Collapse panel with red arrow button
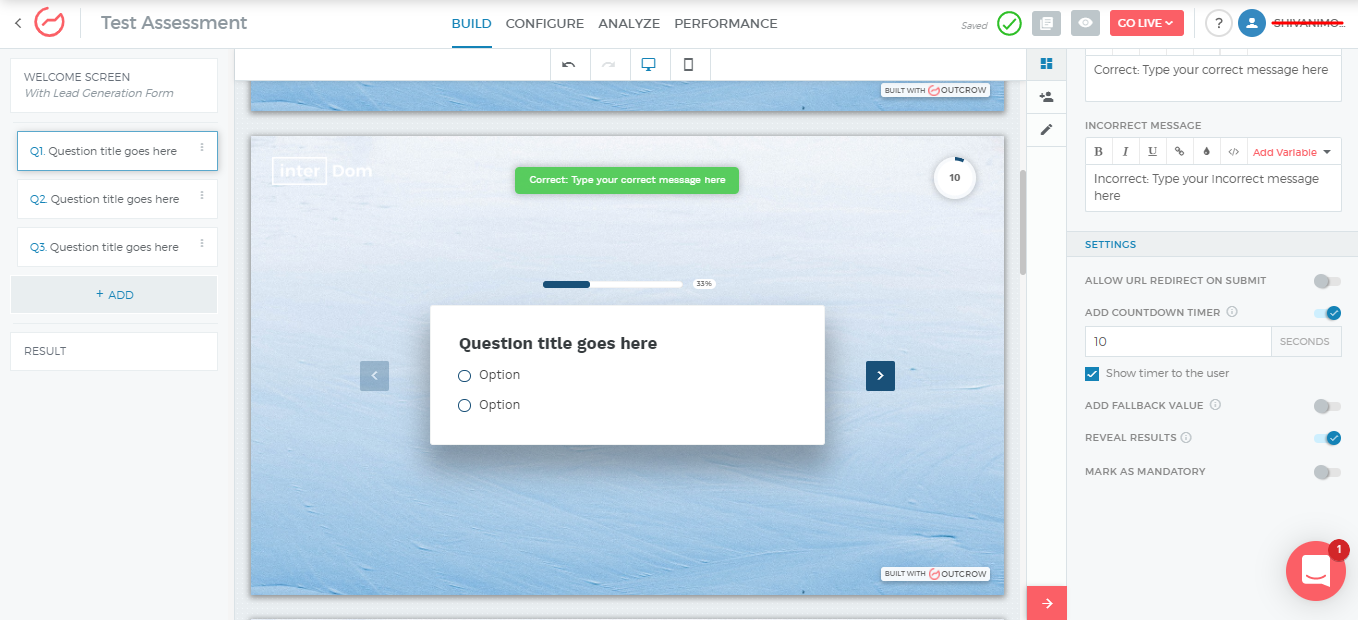 (1047, 603)
